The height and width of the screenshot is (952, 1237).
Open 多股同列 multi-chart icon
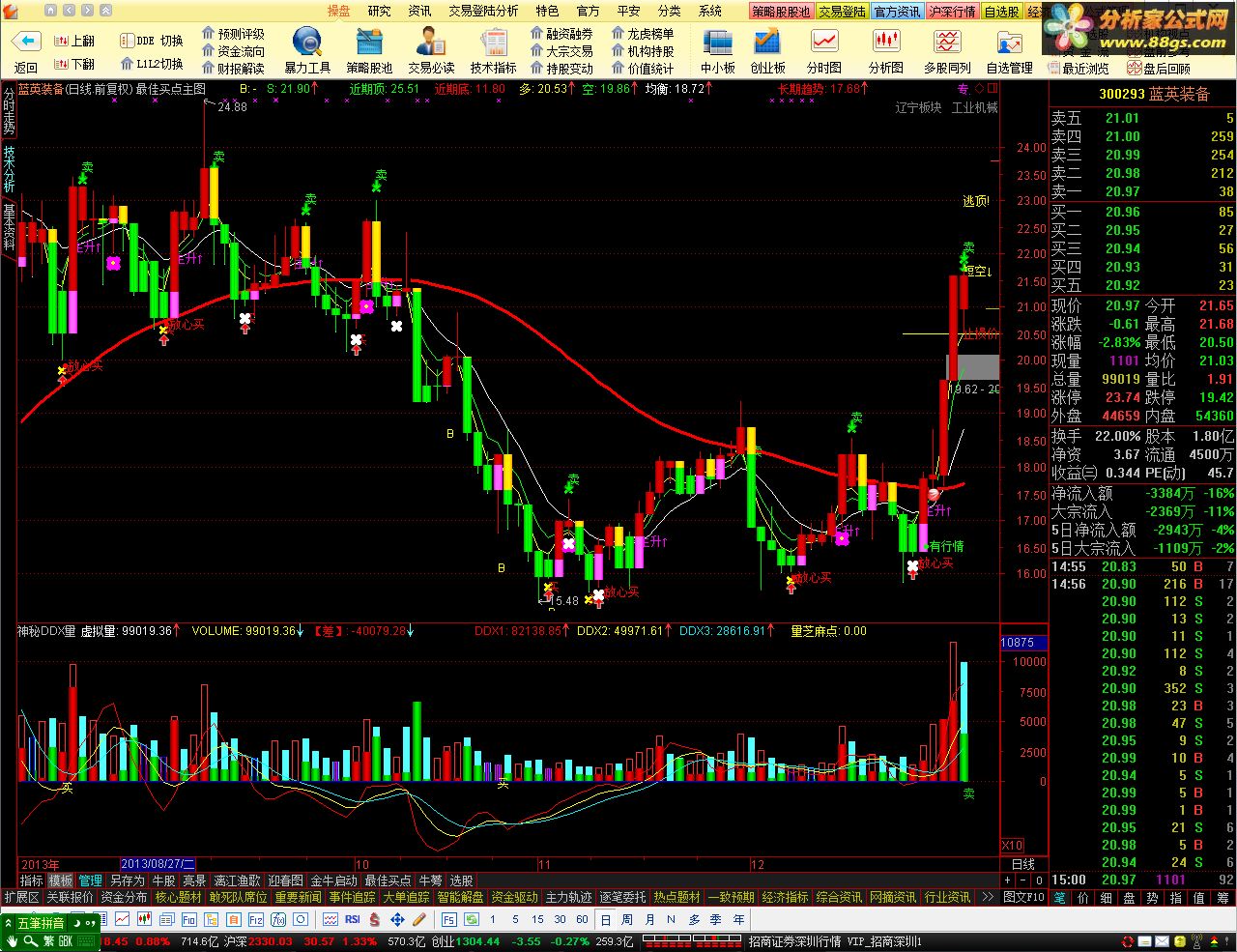[947, 43]
